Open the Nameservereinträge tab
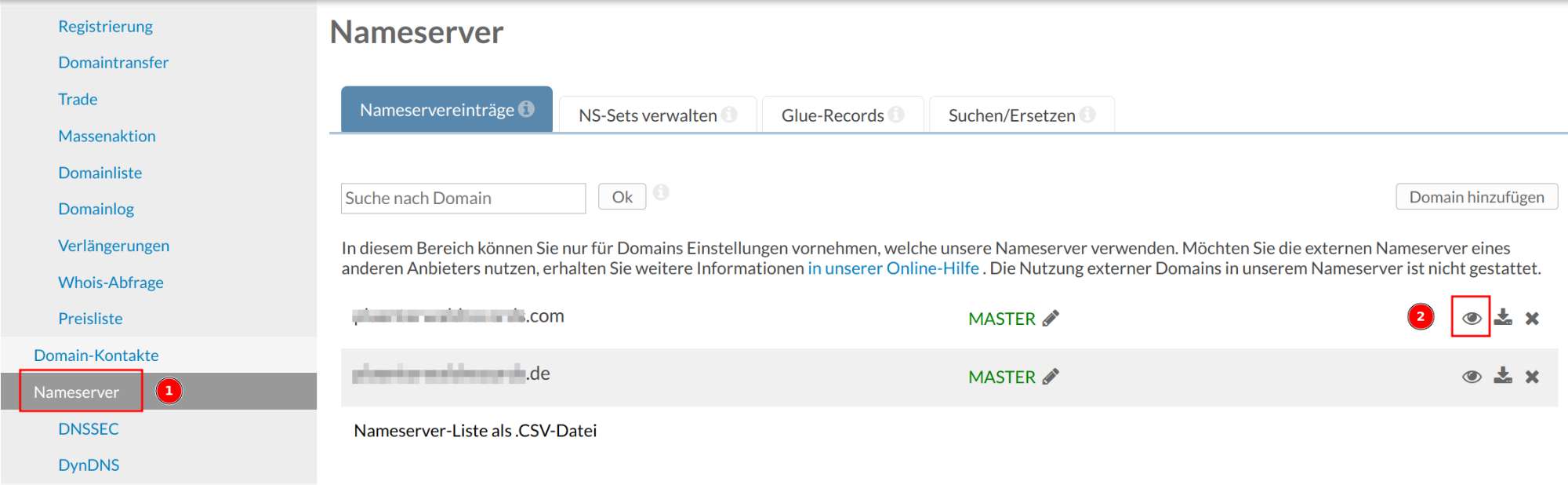The width and height of the screenshot is (1568, 485). (447, 109)
